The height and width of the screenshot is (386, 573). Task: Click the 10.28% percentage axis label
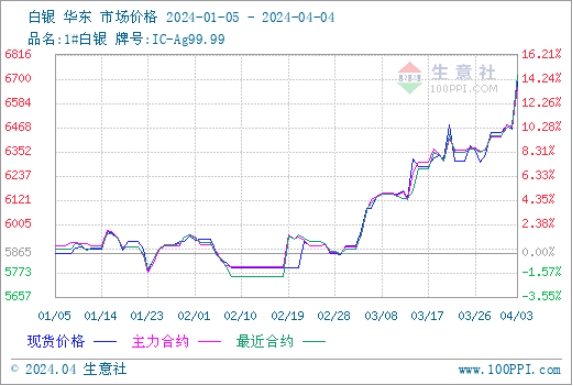tap(541, 127)
